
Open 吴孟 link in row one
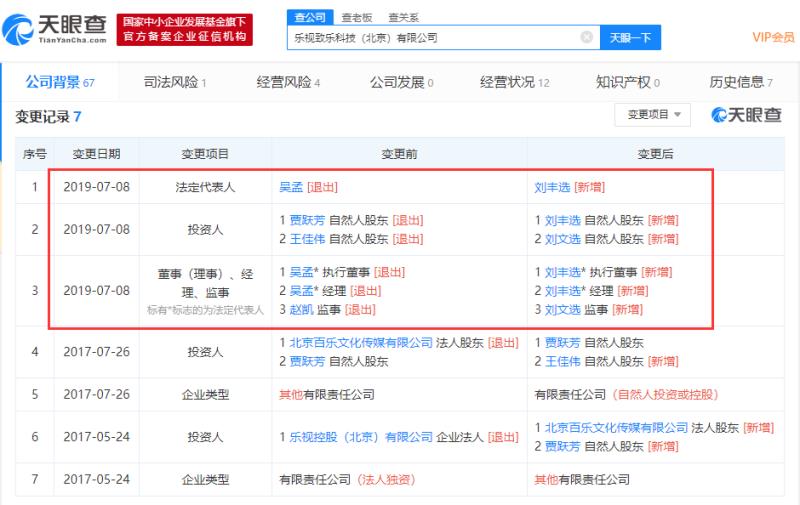291,187
